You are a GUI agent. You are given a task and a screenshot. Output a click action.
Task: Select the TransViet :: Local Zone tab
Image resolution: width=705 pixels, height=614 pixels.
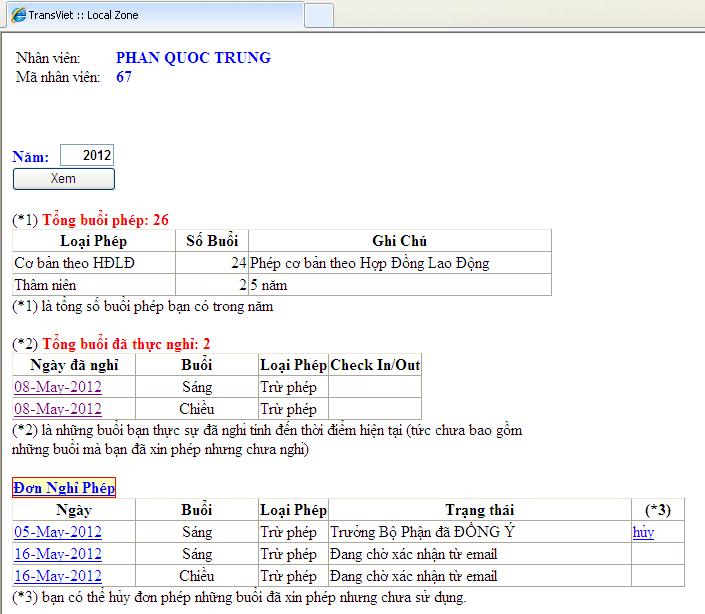155,15
